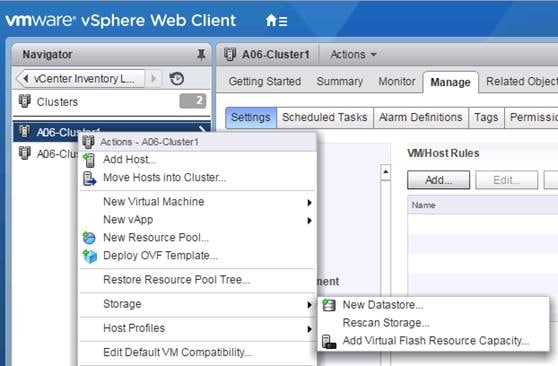Click the Add Host icon
This screenshot has width=558, height=366.
coord(89,160)
